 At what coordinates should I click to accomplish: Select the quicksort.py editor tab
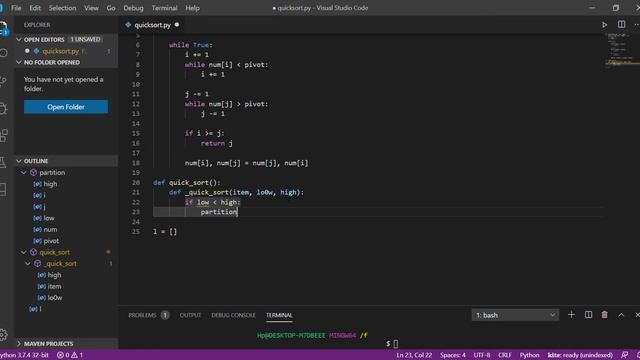(x=152, y=25)
